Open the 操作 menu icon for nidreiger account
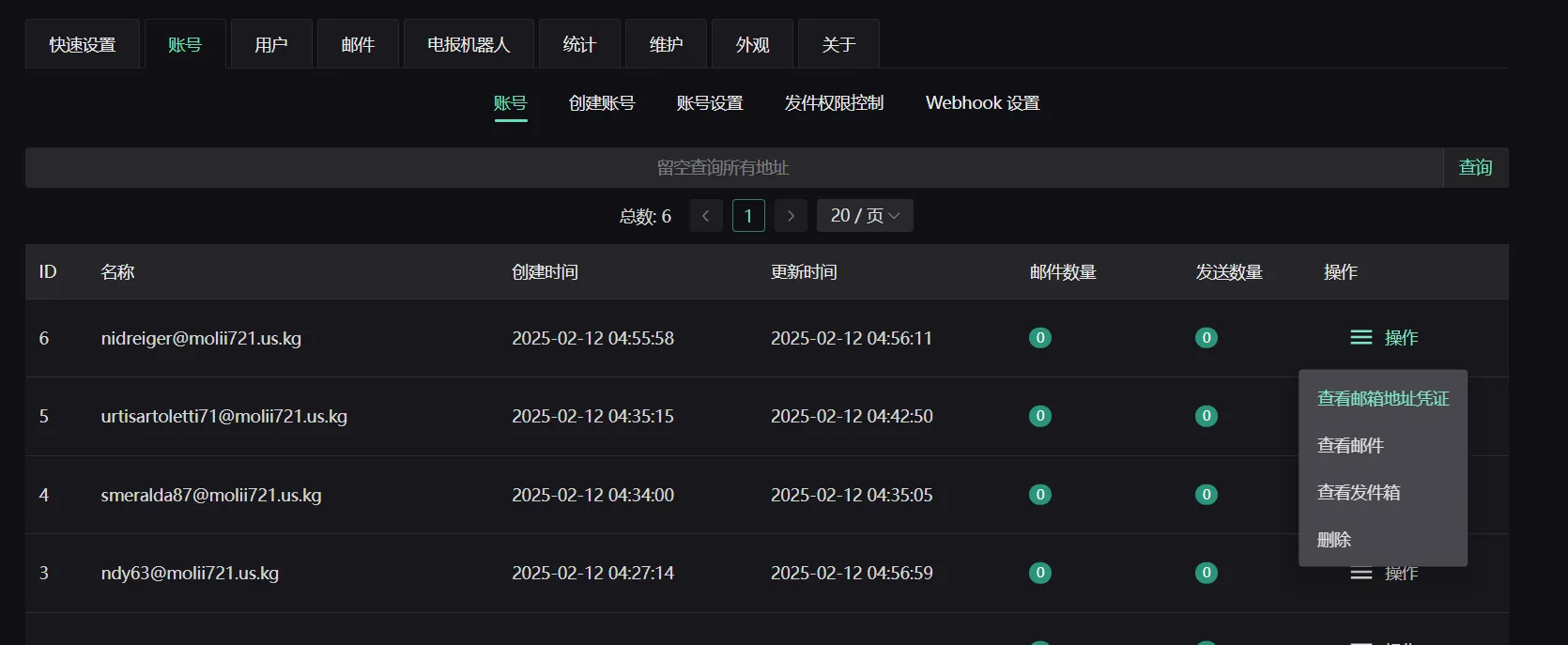This screenshot has width=1568, height=645. pyautogui.click(x=1360, y=337)
